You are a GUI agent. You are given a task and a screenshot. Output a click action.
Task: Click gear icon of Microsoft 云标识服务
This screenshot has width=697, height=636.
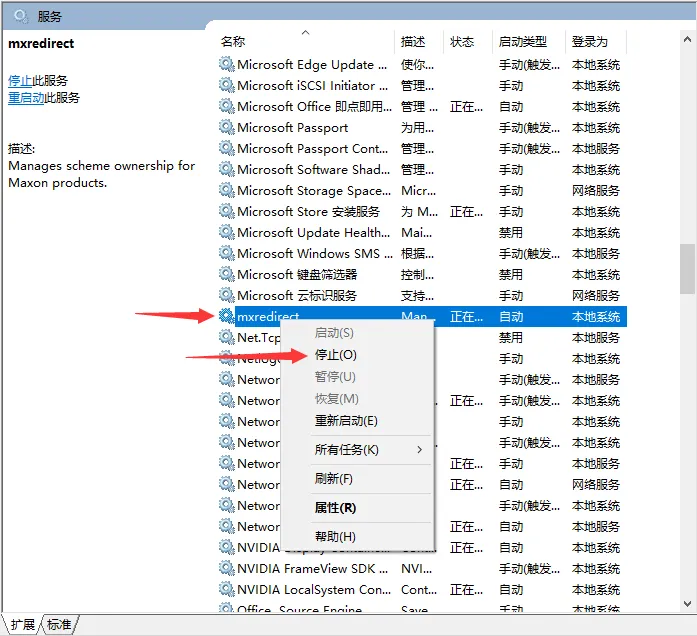[227, 296]
